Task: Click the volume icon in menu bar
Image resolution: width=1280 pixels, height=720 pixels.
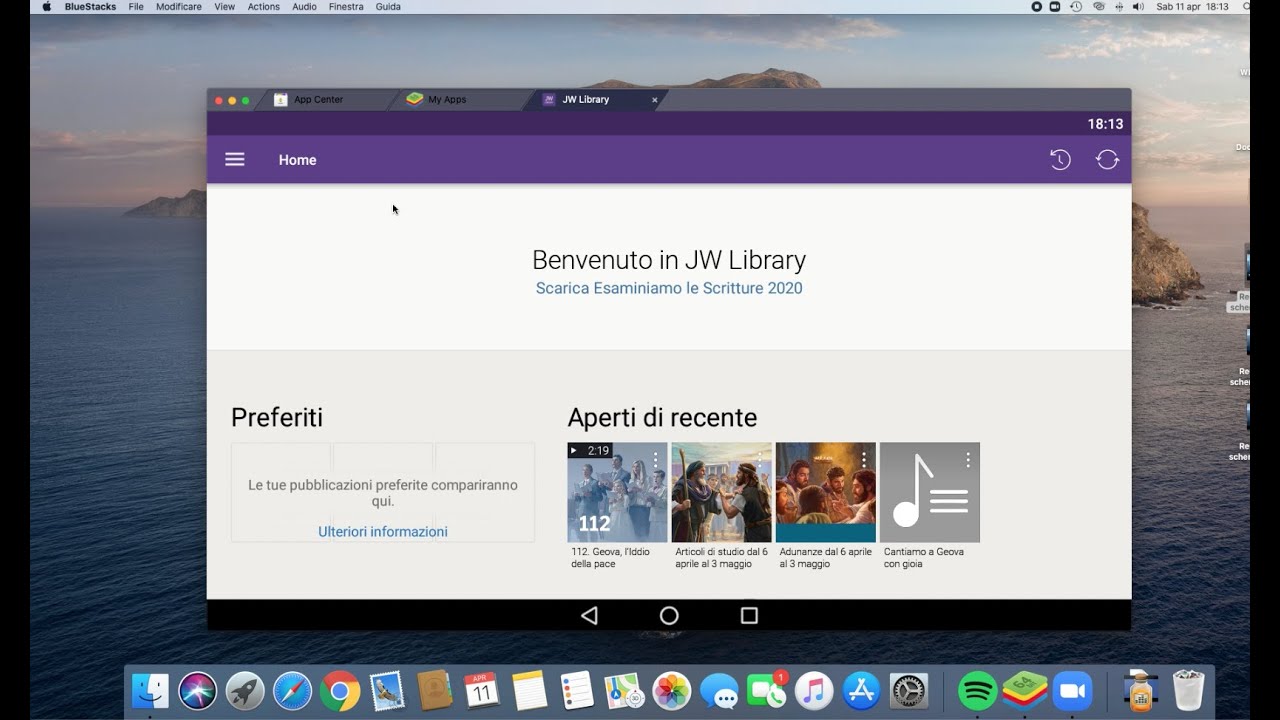Action: 1138,7
